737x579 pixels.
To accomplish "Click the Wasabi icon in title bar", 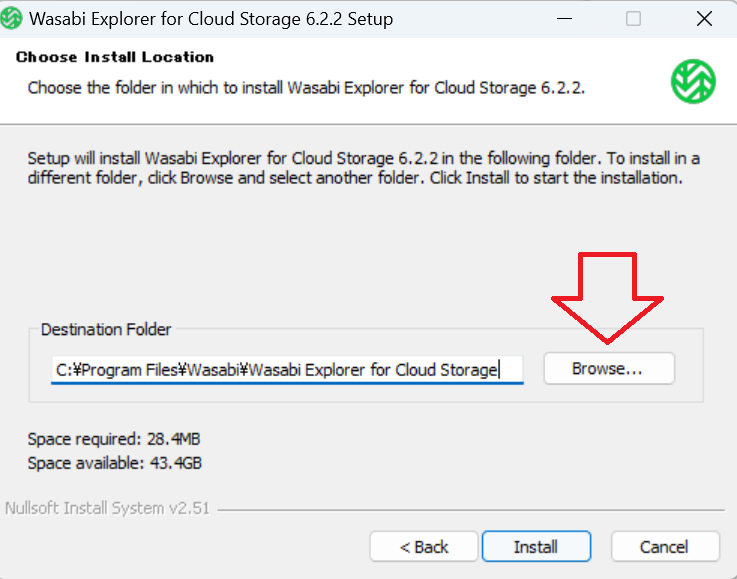I will pos(10,19).
